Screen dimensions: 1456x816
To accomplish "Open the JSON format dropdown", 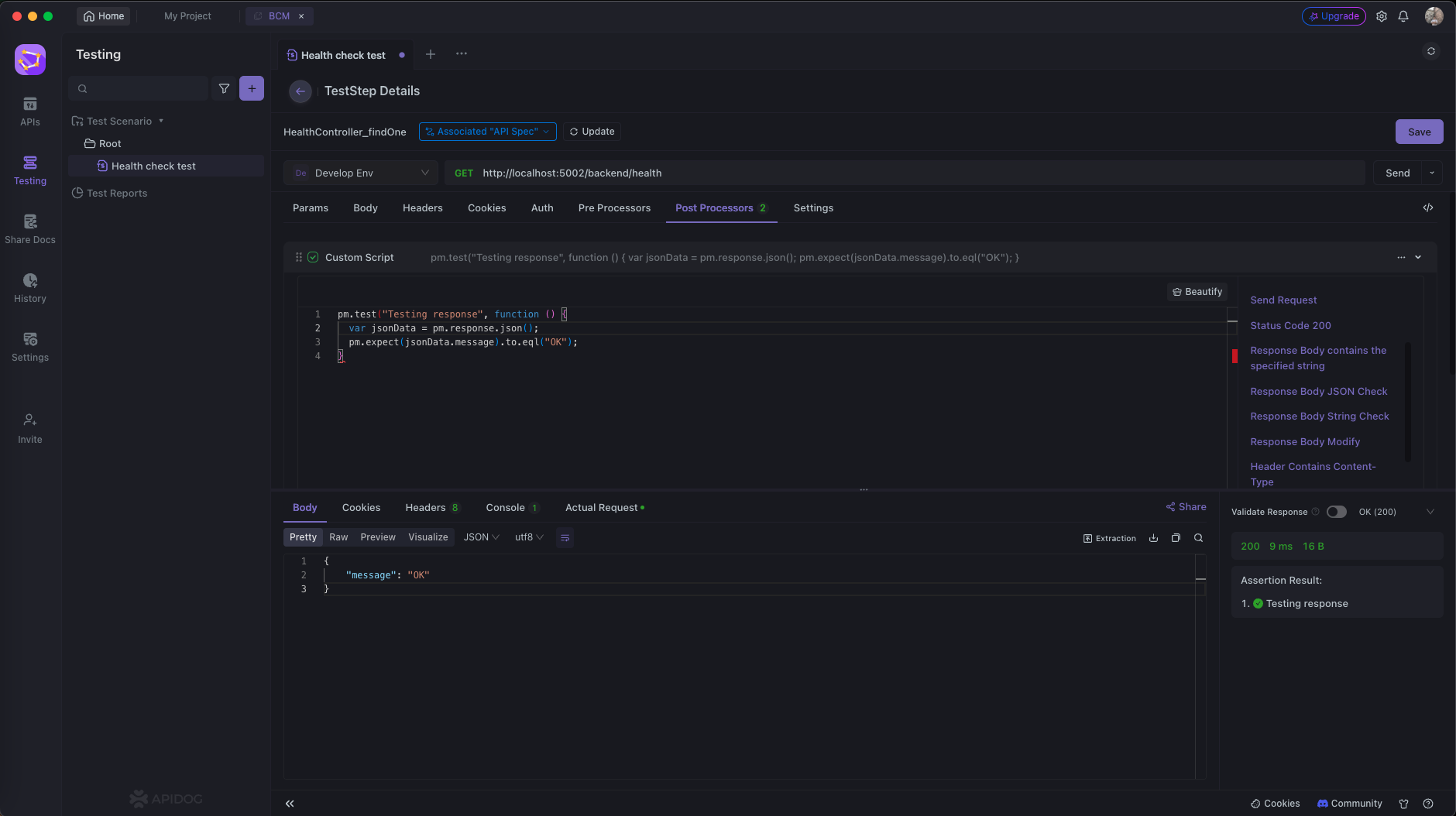I will (x=482, y=537).
